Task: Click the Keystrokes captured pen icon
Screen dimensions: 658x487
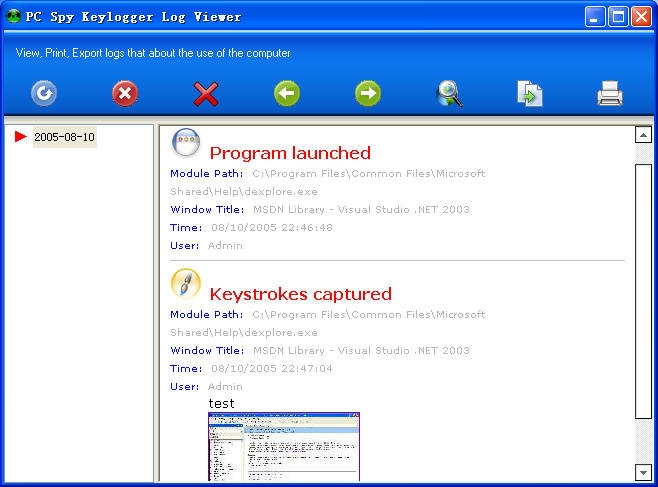Action: (x=186, y=284)
